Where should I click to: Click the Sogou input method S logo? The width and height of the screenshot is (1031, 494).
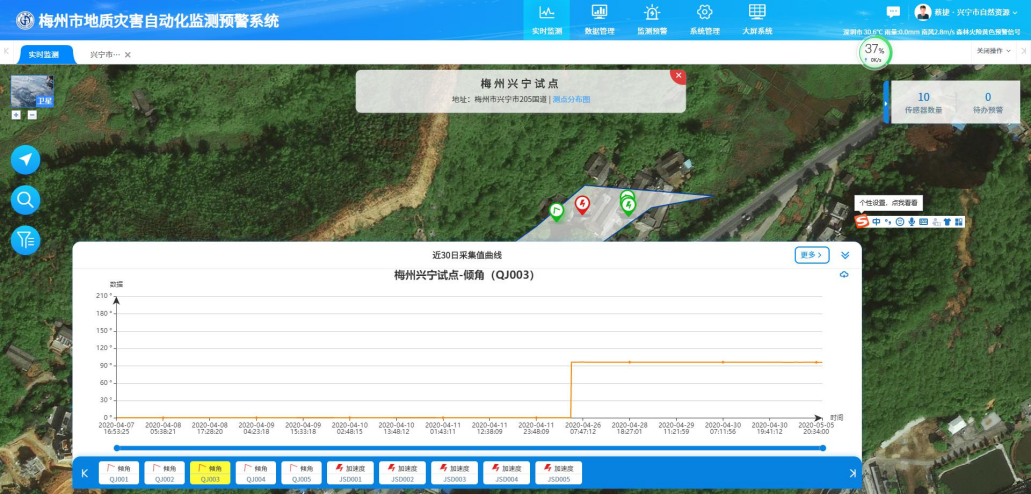(861, 222)
